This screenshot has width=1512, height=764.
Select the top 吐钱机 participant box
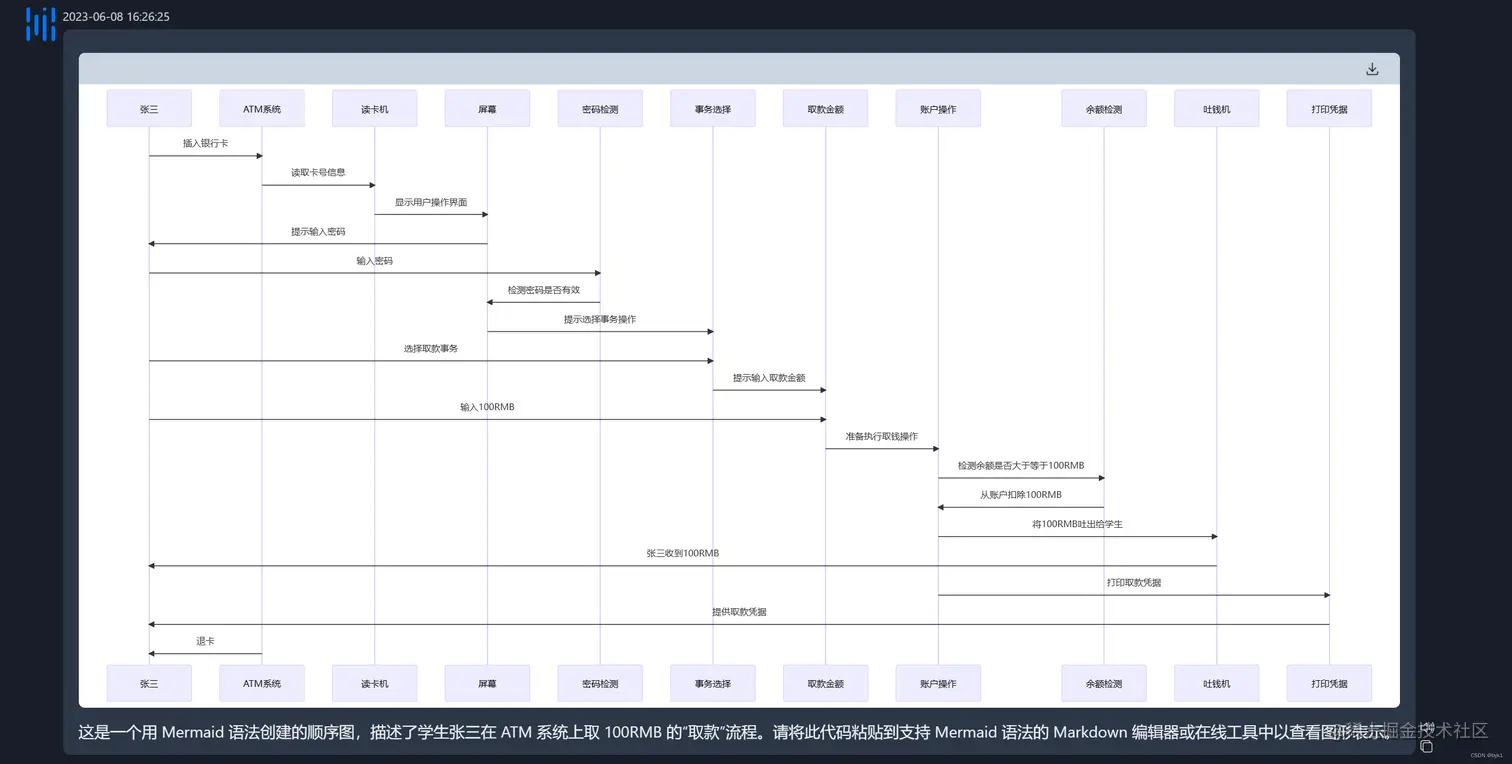pos(1217,109)
